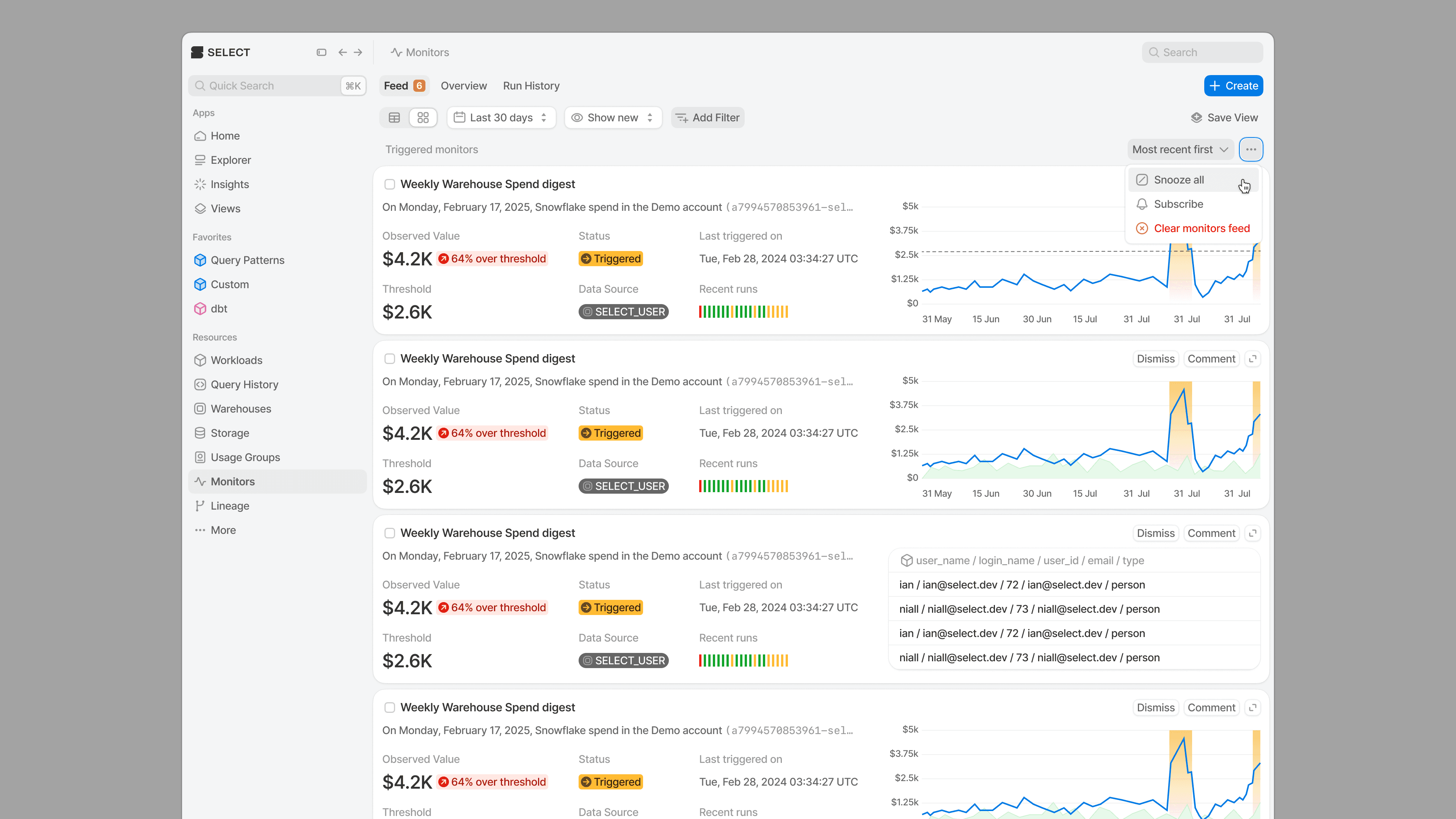Go forward with the right arrow
Viewport: 1456px width, 819px height.
(x=358, y=52)
